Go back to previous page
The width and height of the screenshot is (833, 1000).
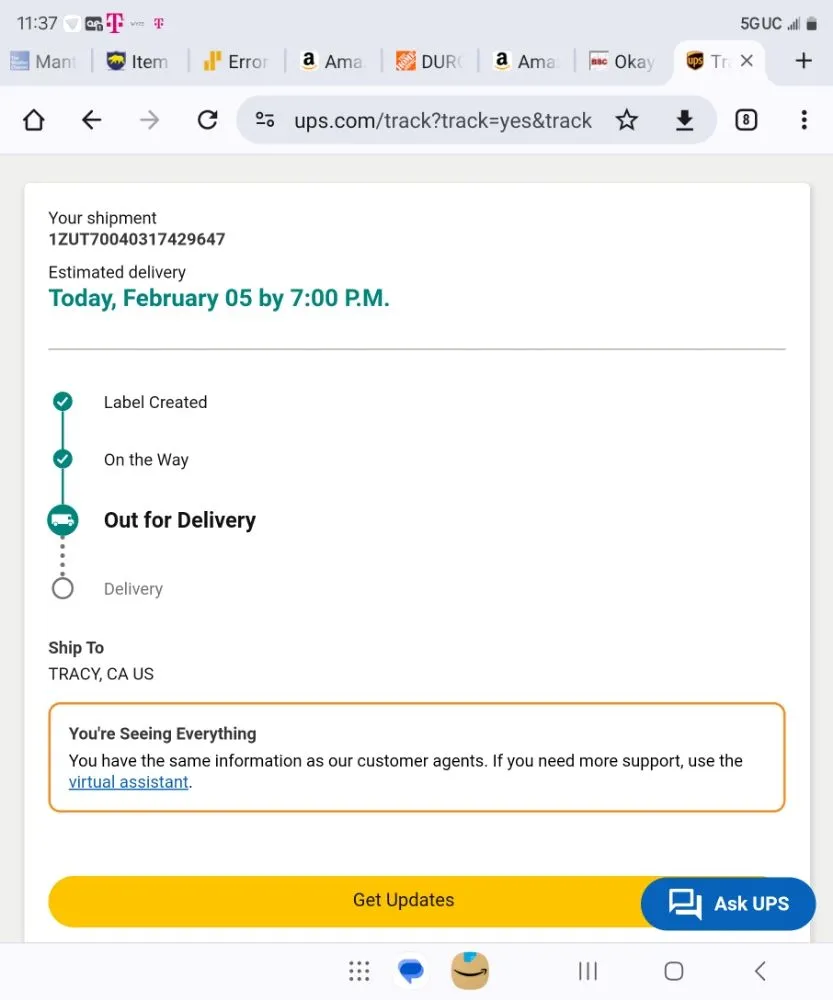[91, 121]
